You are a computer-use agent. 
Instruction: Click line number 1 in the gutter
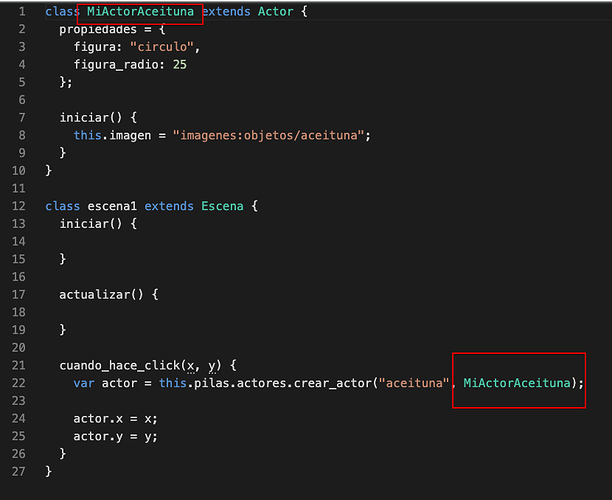(x=21, y=12)
